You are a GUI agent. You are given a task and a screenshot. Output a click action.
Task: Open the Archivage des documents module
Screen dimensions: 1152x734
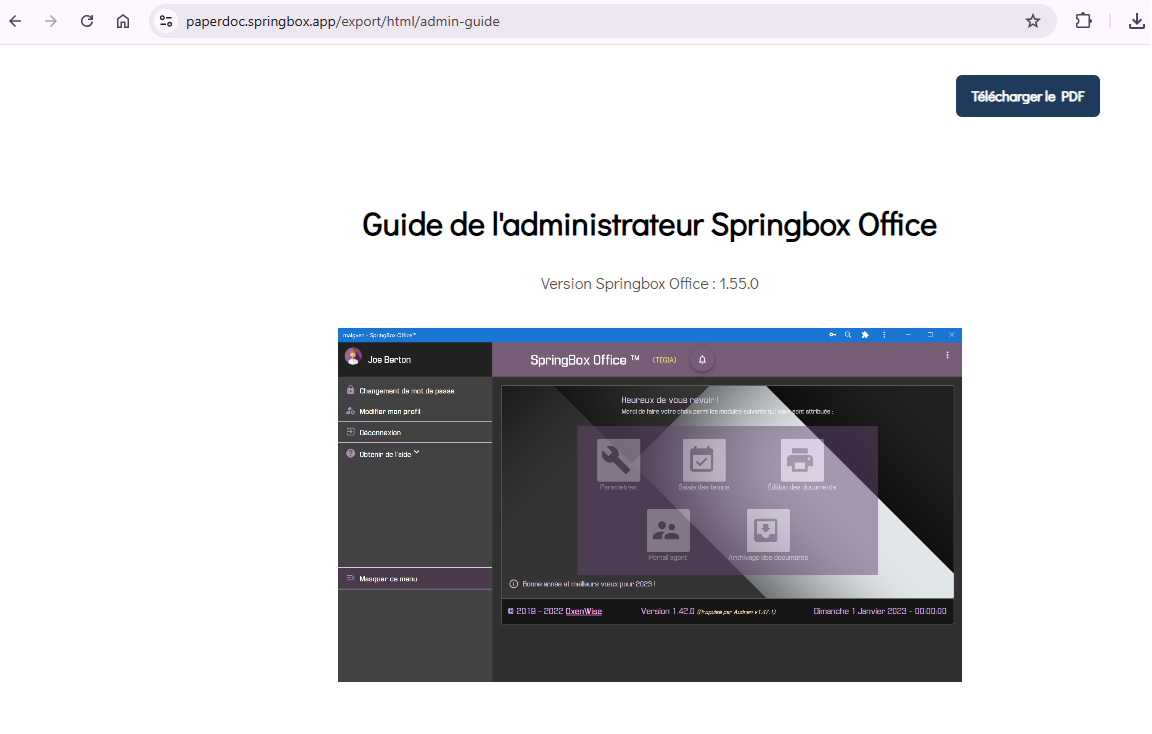(768, 531)
